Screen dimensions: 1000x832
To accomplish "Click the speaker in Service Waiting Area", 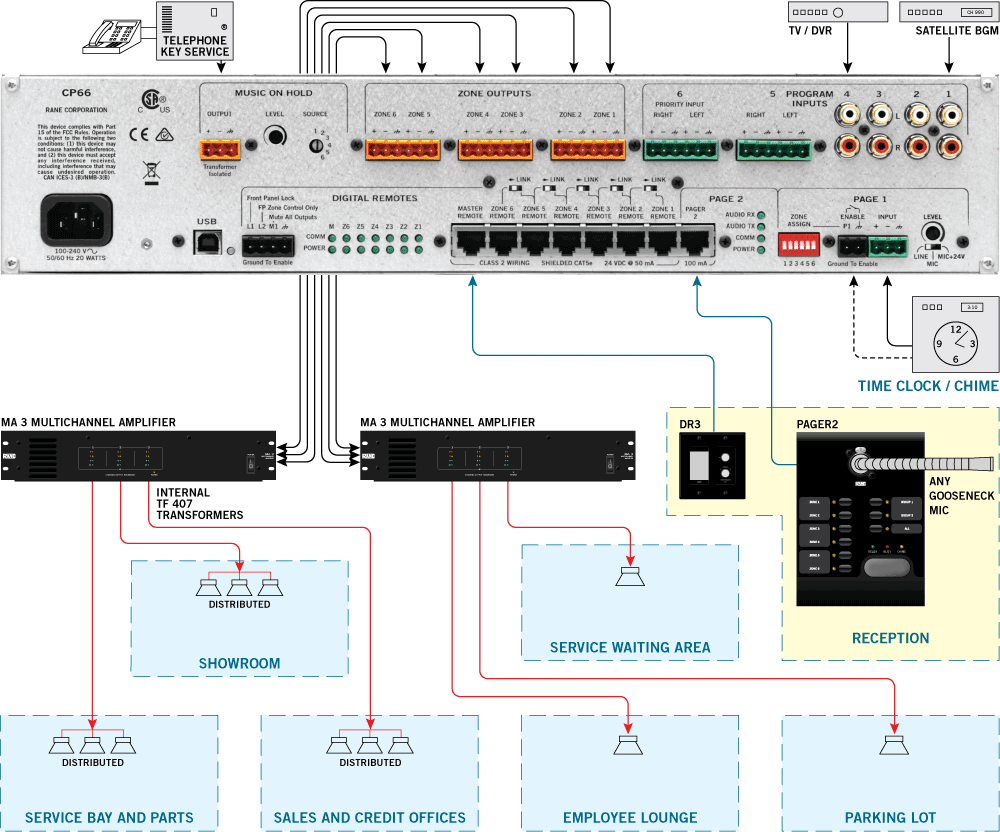I will pos(630,575).
